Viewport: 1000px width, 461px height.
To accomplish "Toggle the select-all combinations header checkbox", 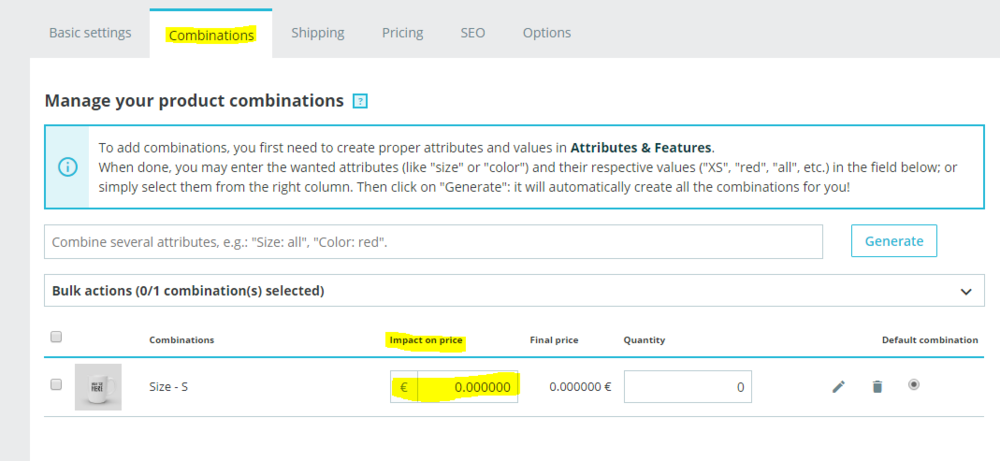I will pos(56,337).
